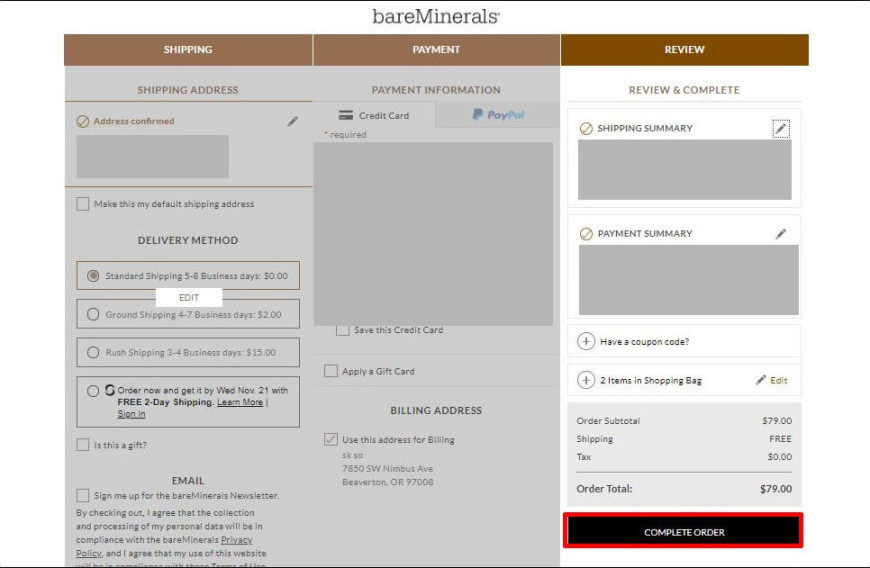Viewport: 870px width, 568px height.
Task: Click the pencil icon next to shopping bag Edit
Action: pyautogui.click(x=761, y=380)
